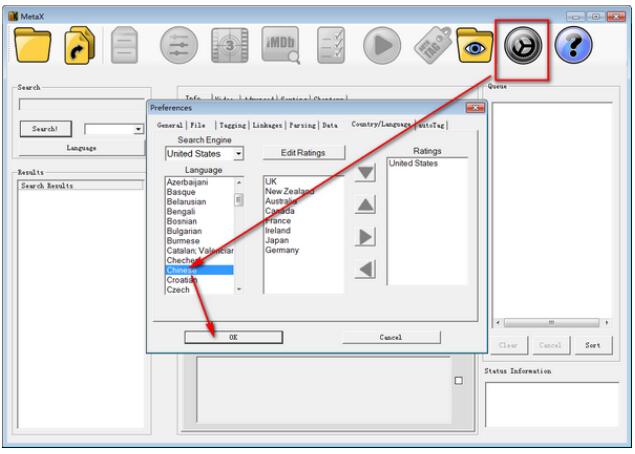Screen dimensions: 635x454
Task: Select Chinese in the Language list
Action: [x=199, y=270]
